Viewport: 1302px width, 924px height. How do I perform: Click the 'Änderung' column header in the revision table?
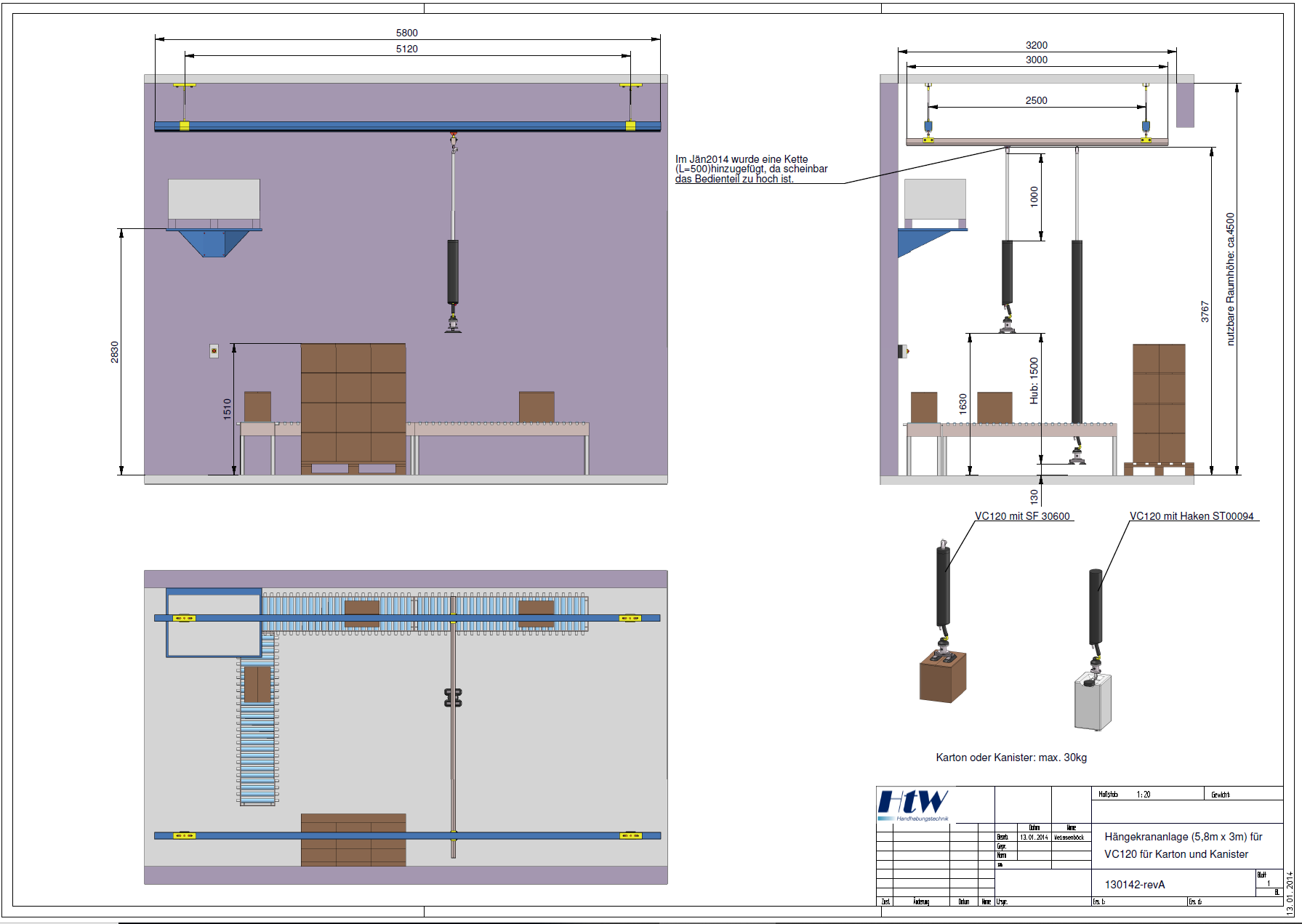click(921, 901)
